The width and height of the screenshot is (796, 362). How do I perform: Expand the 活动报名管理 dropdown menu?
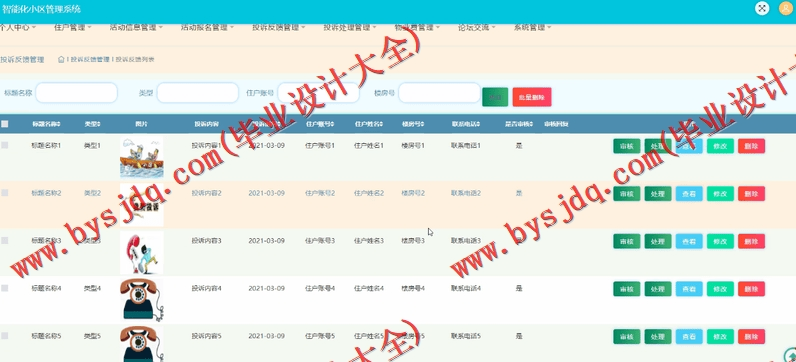tap(207, 27)
